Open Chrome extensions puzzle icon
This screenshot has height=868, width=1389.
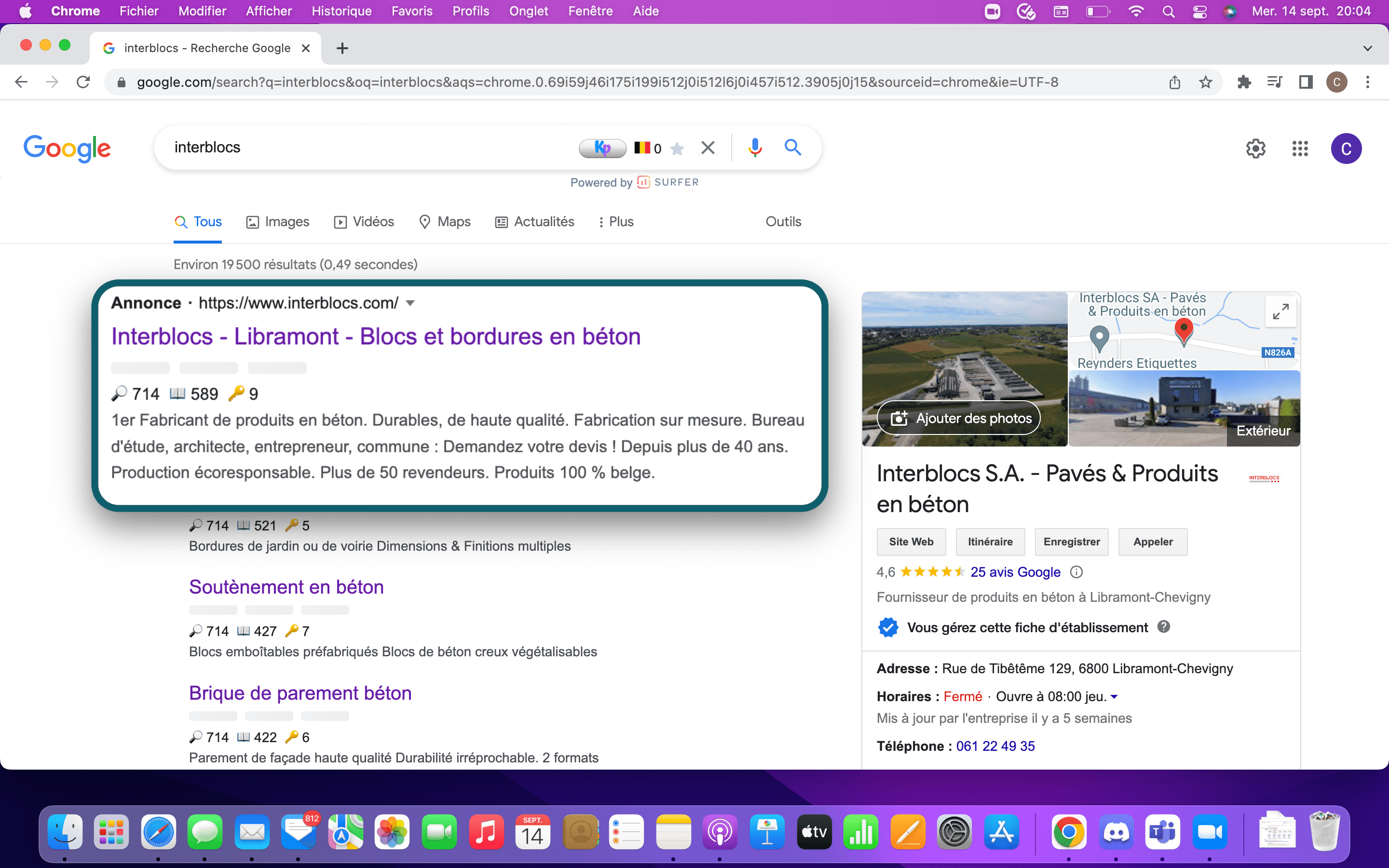point(1244,82)
